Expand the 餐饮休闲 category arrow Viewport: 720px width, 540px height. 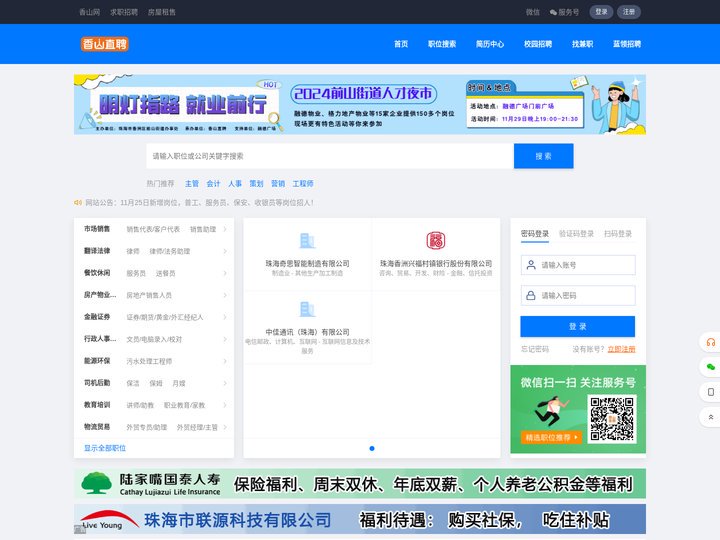click(x=225, y=273)
